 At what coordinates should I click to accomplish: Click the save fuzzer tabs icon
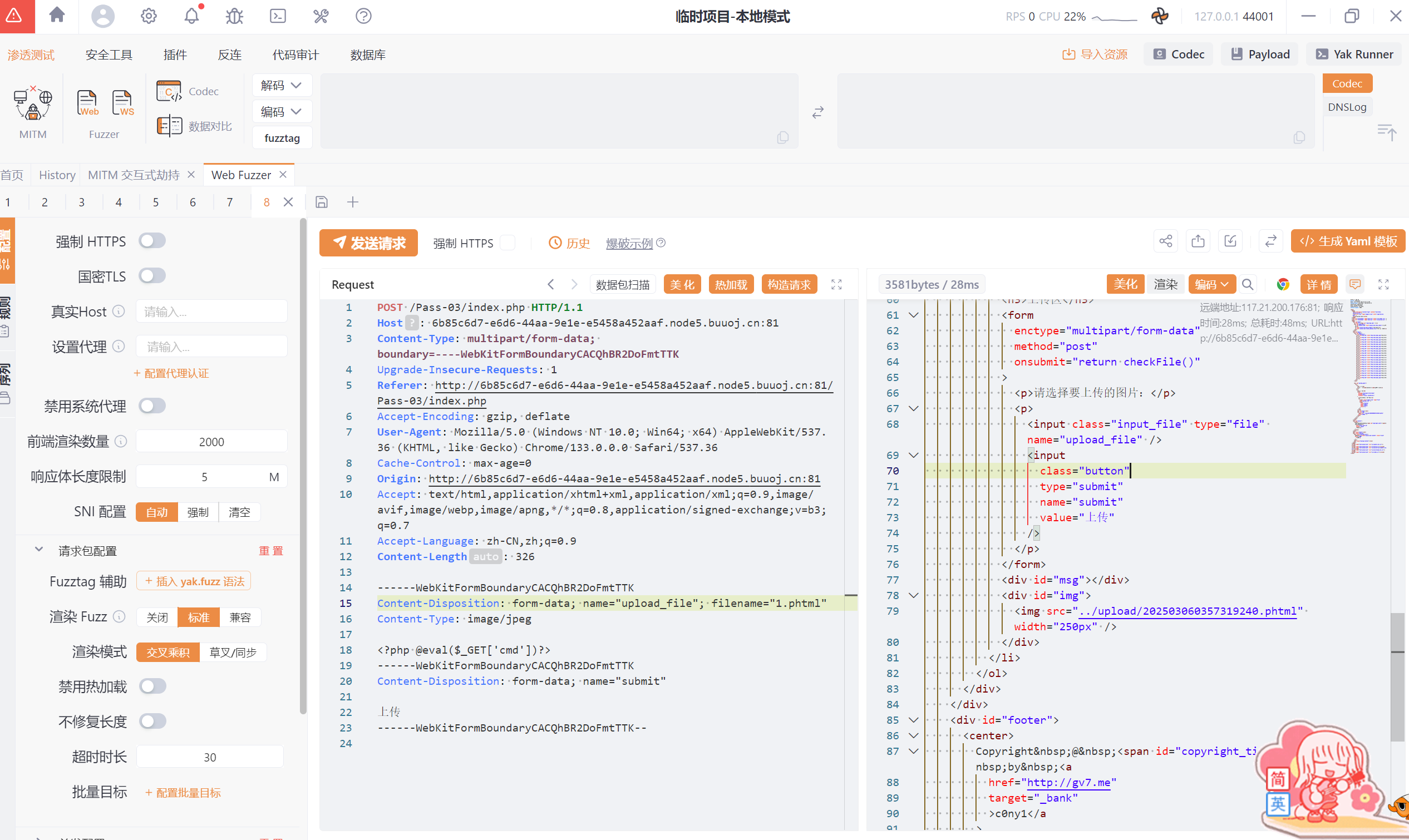(x=322, y=202)
